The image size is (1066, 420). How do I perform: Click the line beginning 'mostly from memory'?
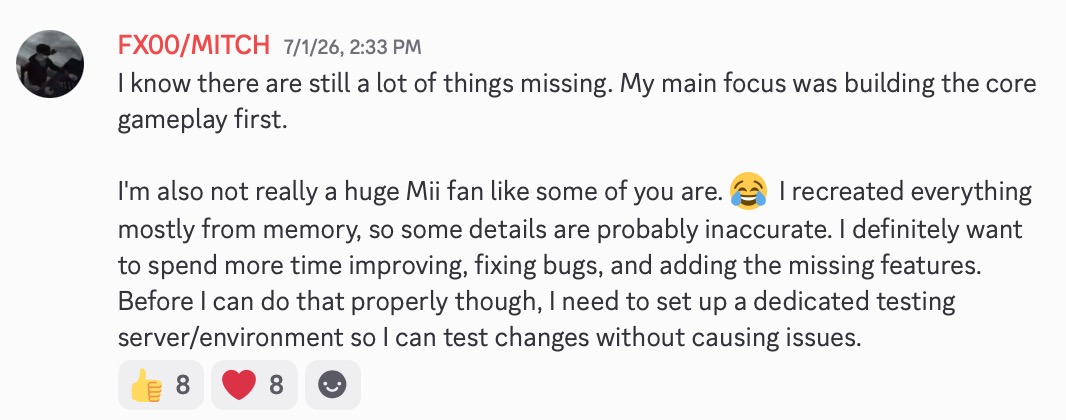tap(570, 230)
